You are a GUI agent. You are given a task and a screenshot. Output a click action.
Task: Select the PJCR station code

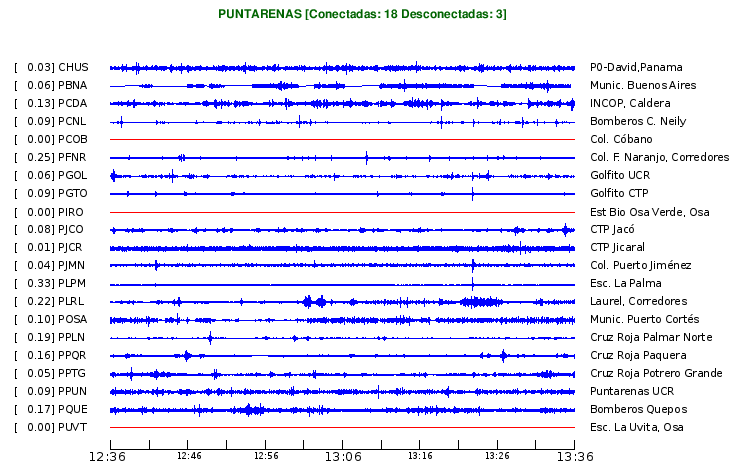70,247
